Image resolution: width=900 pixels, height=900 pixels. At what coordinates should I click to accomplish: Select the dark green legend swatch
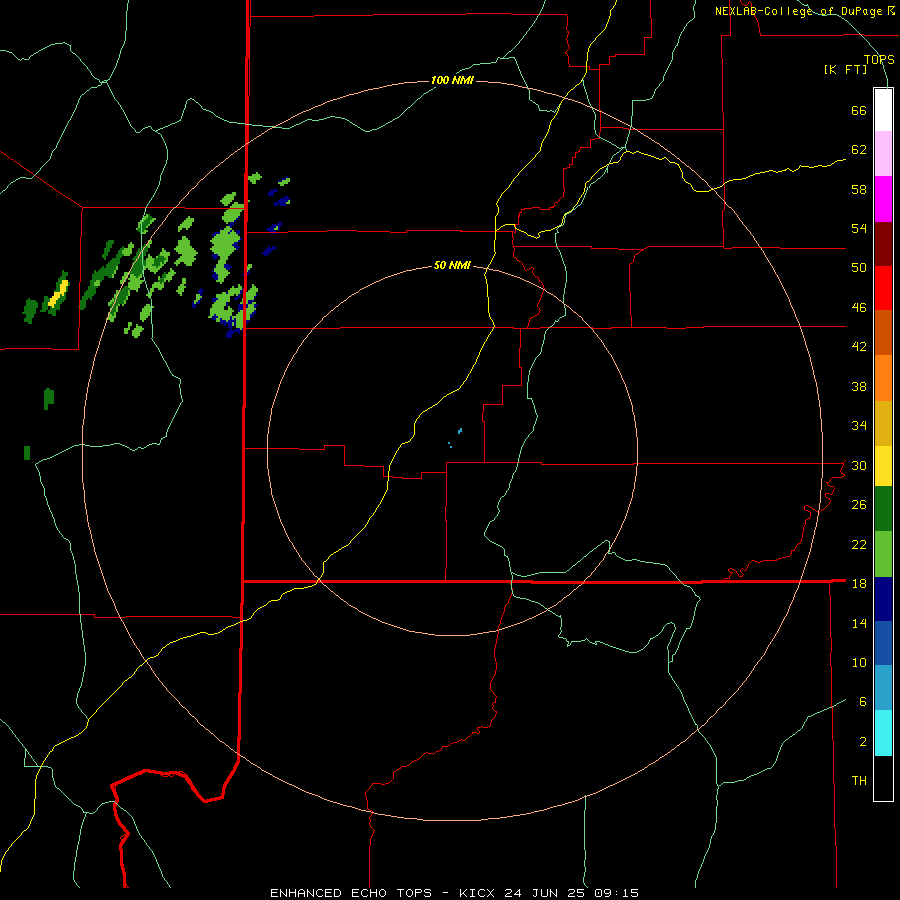(x=883, y=509)
